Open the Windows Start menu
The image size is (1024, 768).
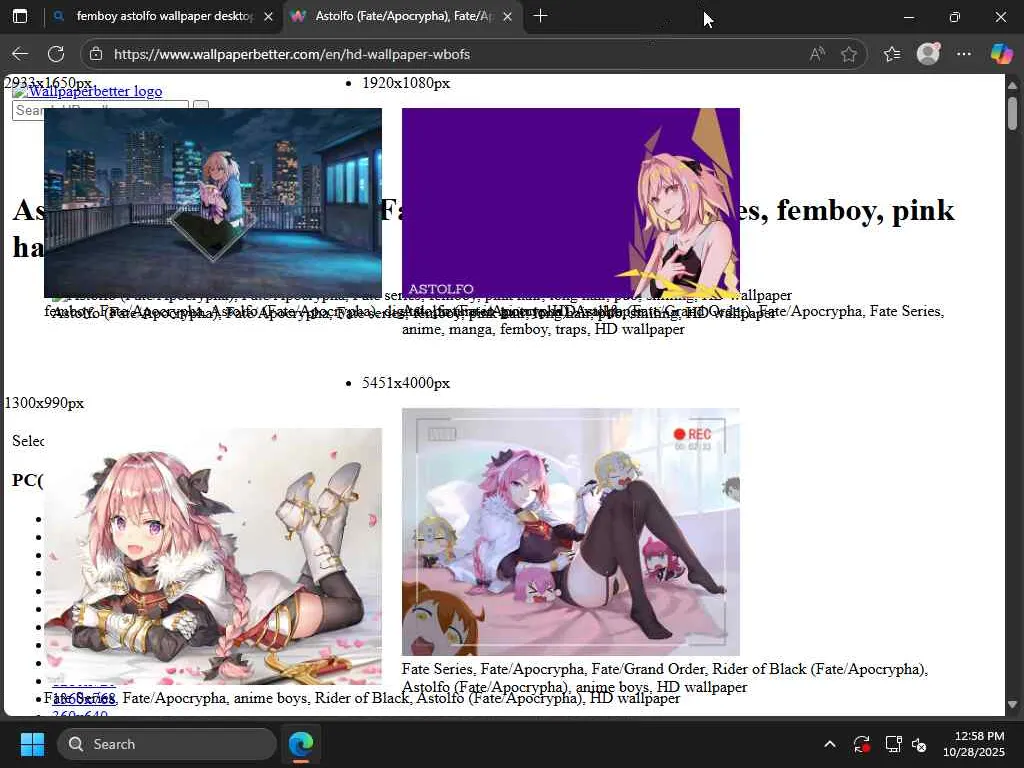tap(32, 744)
